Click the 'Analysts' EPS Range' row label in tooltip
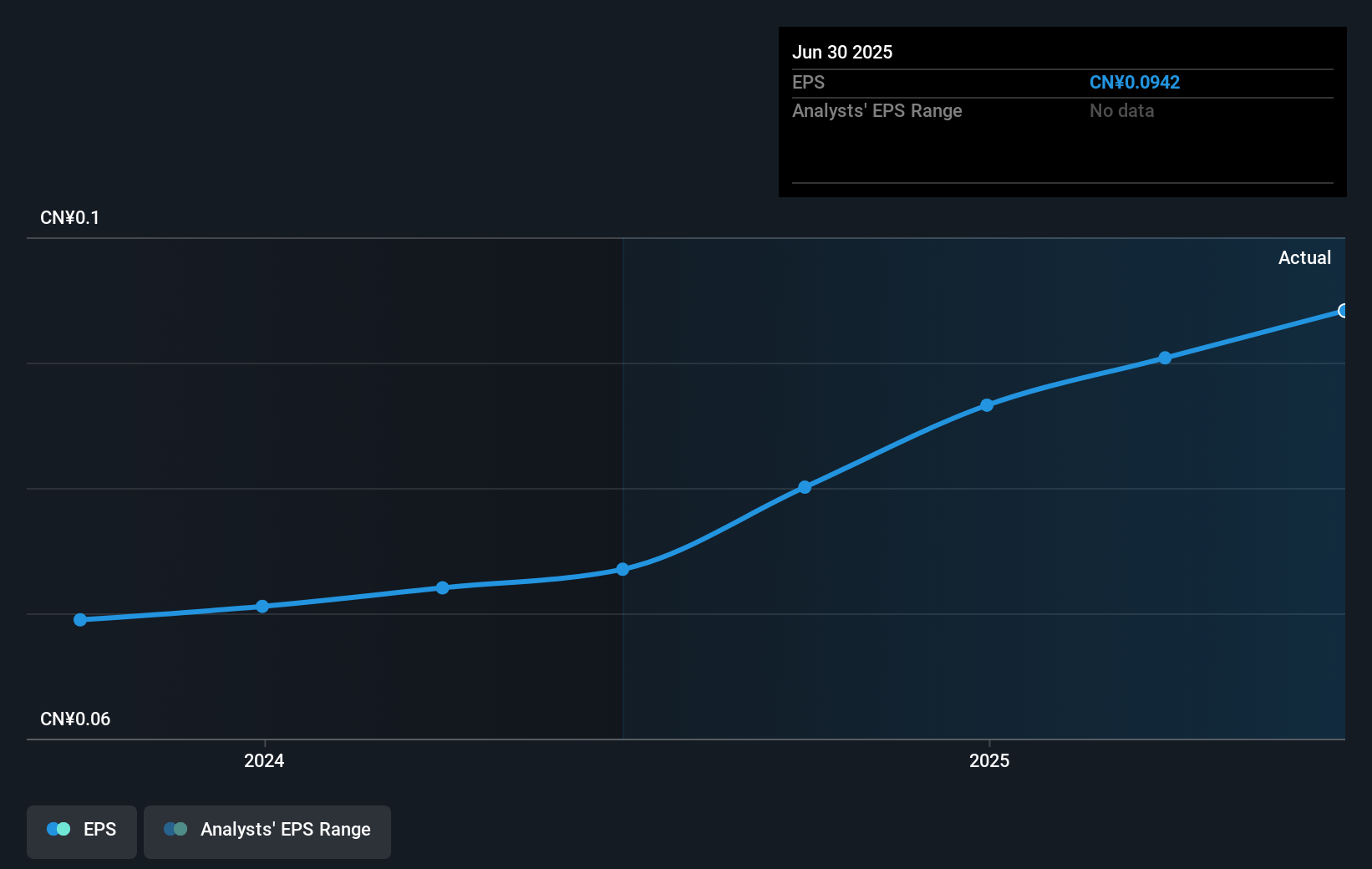 point(877,111)
